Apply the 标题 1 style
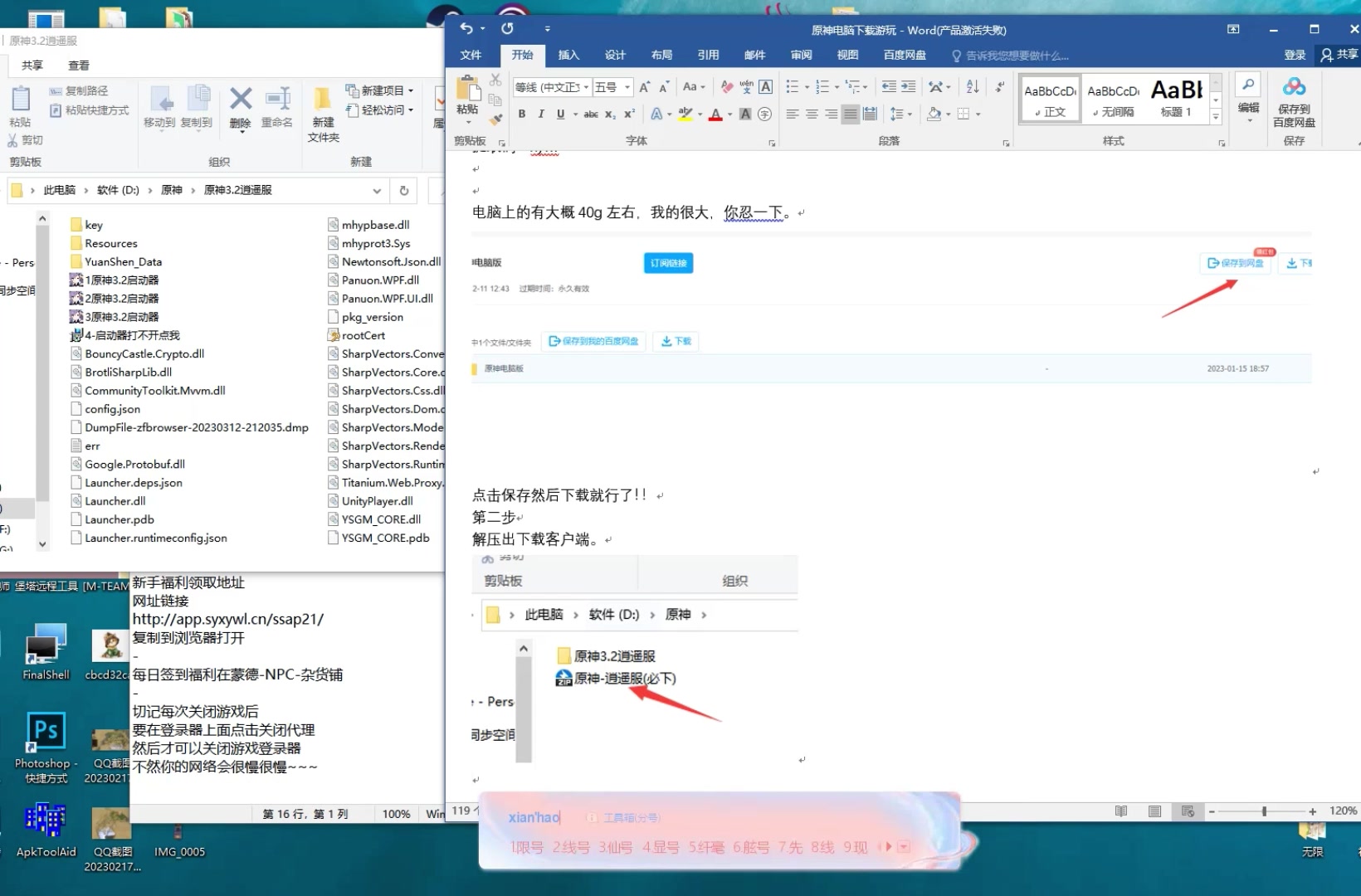This screenshot has width=1361, height=896. 1177,98
